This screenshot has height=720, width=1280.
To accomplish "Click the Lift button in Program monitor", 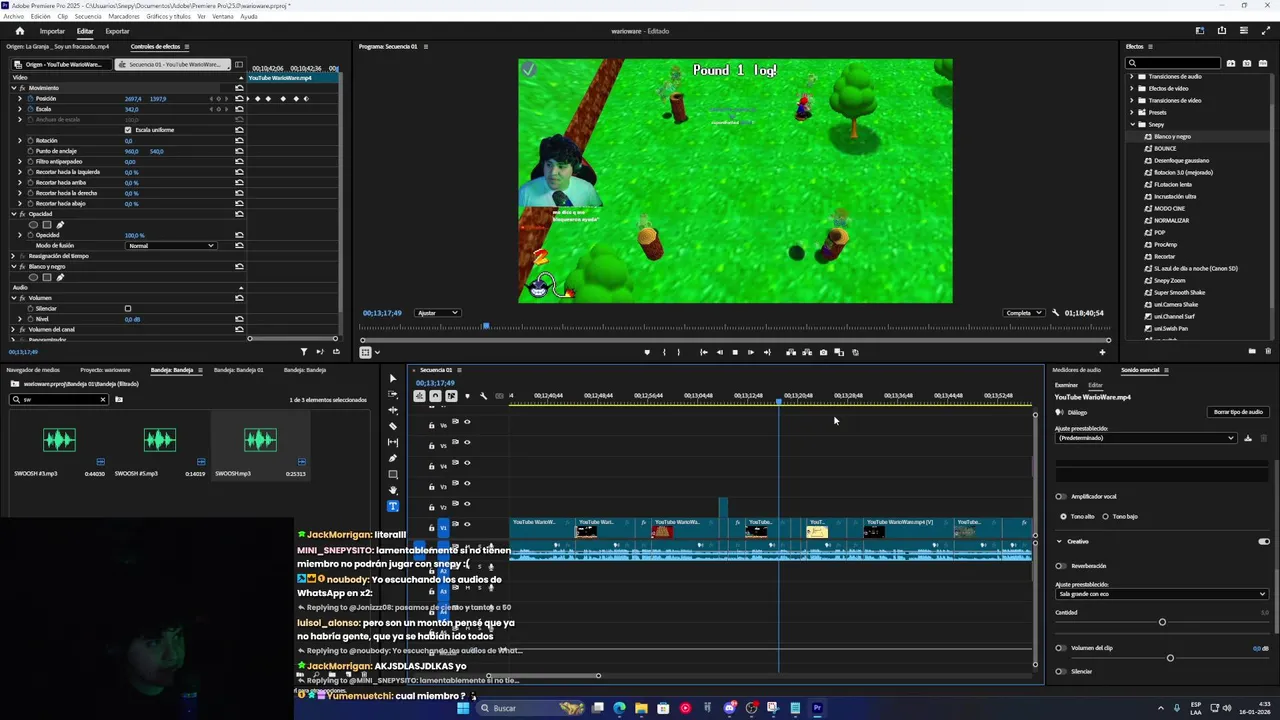I will pos(791,352).
